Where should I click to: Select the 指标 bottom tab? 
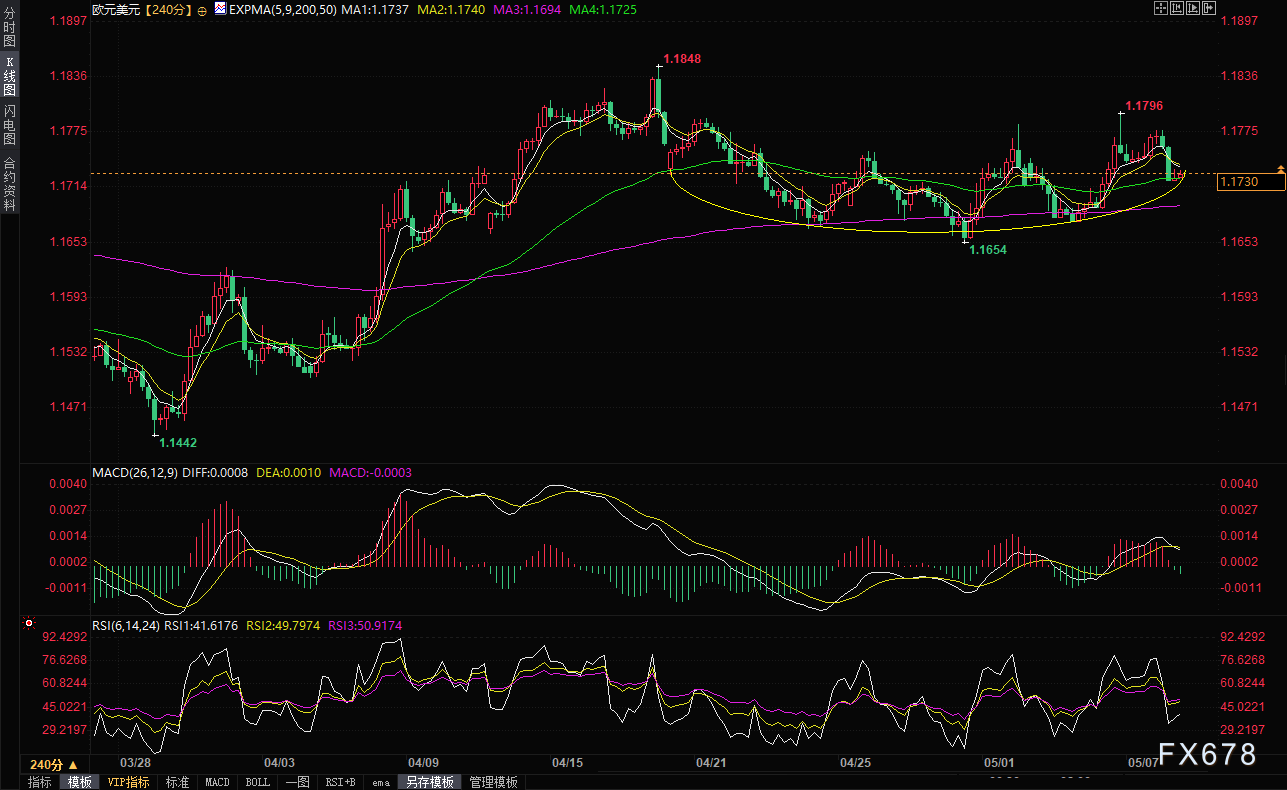[x=40, y=782]
